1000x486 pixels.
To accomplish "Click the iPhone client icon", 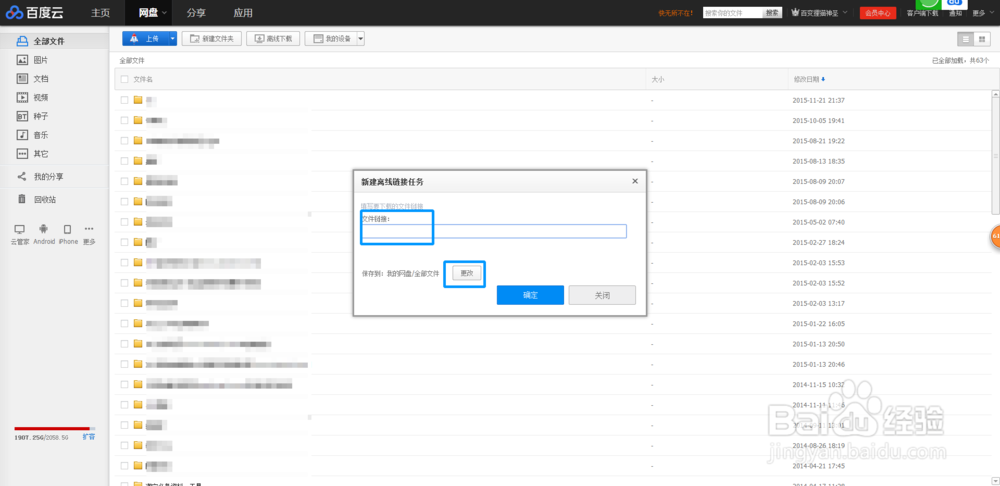I will coord(67,229).
